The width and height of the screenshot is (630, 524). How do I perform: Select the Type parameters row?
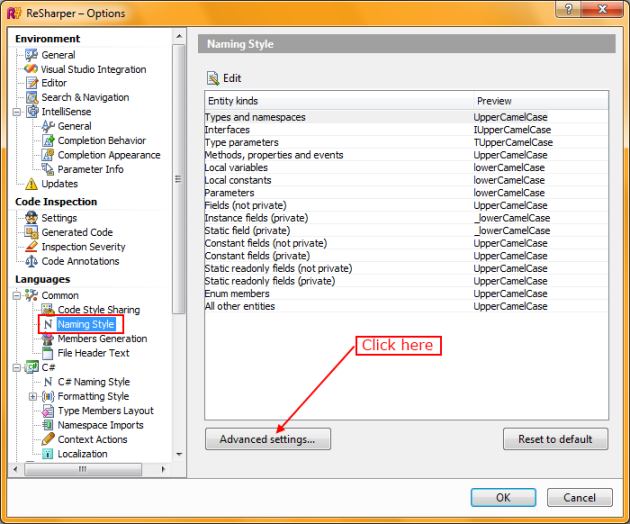click(x=406, y=142)
